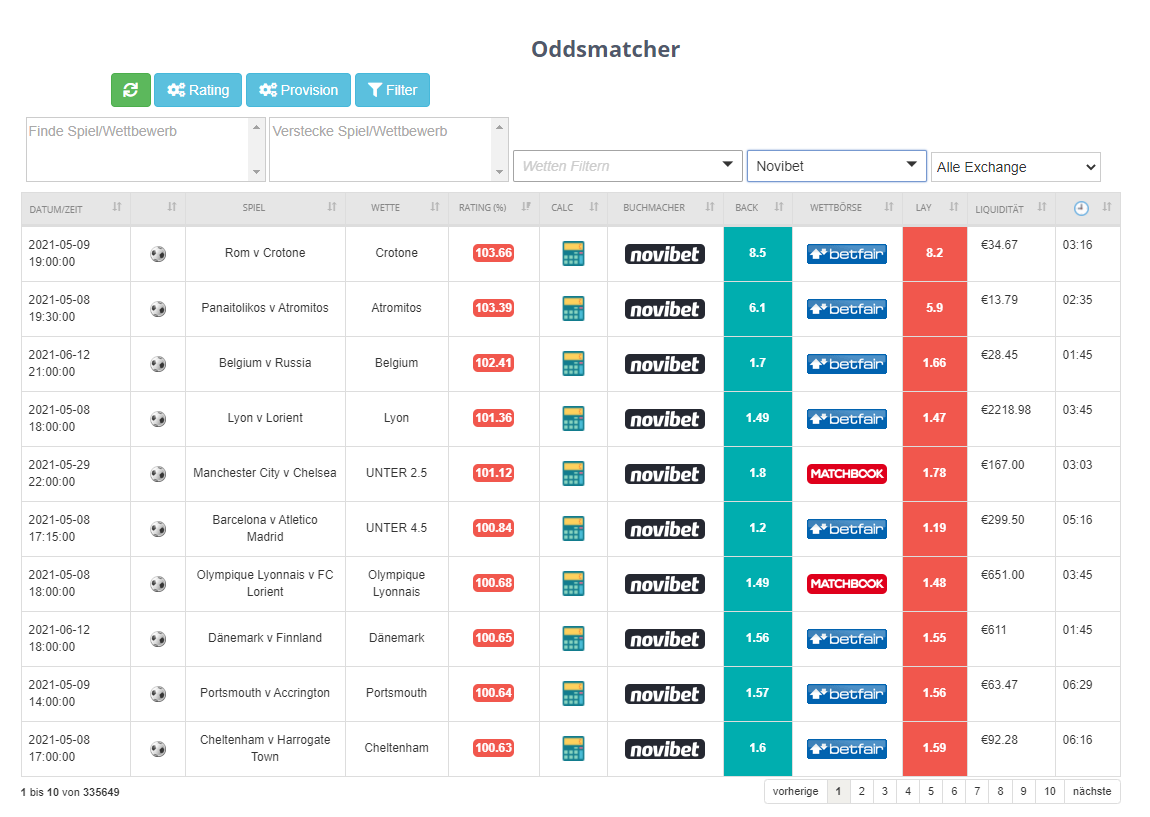The width and height of the screenshot is (1150, 817).
Task: Open the Filter button
Action: tap(392, 90)
